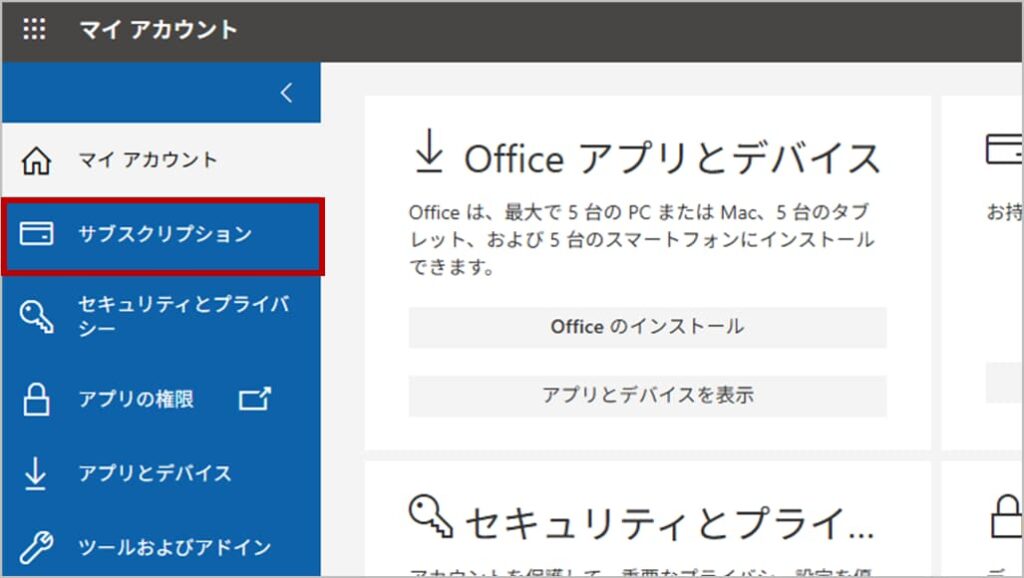The height and width of the screenshot is (578, 1024).
Task: Open the app launcher waffle icon
Action: point(34,29)
